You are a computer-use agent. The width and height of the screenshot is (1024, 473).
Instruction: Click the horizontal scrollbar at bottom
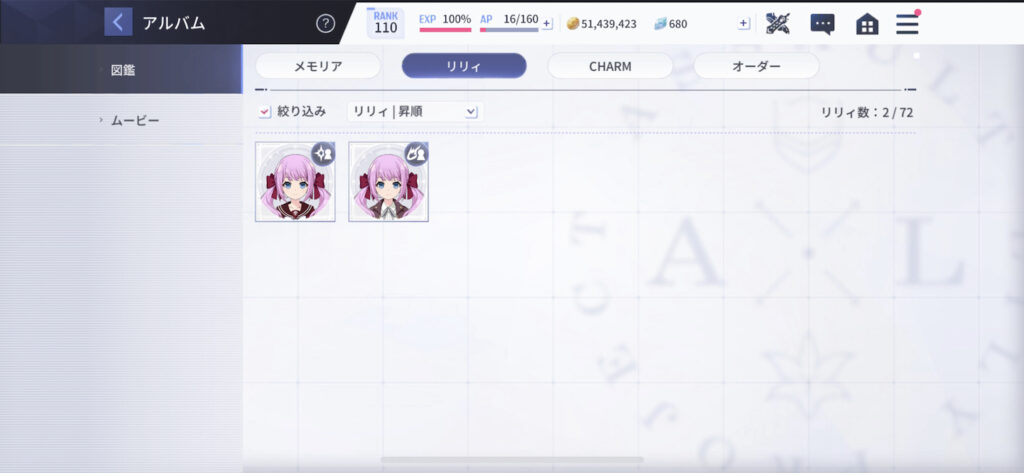coord(512,460)
